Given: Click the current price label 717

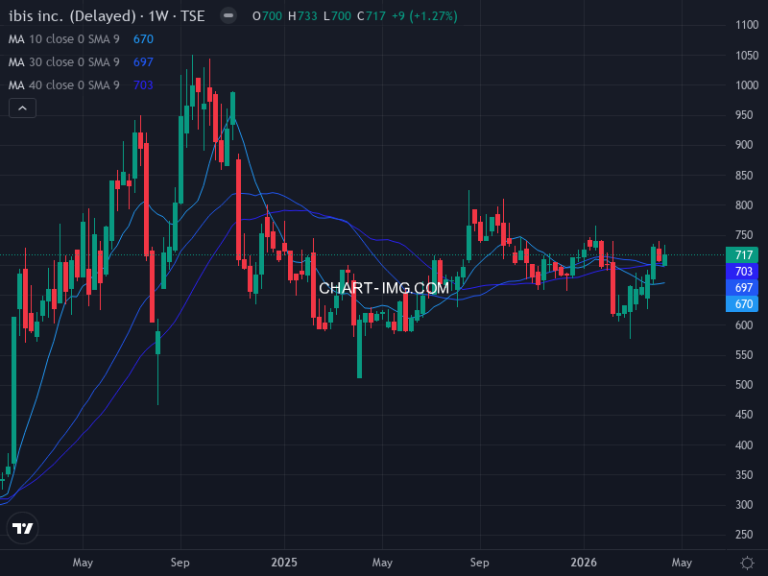Looking at the screenshot, I should 742,255.
